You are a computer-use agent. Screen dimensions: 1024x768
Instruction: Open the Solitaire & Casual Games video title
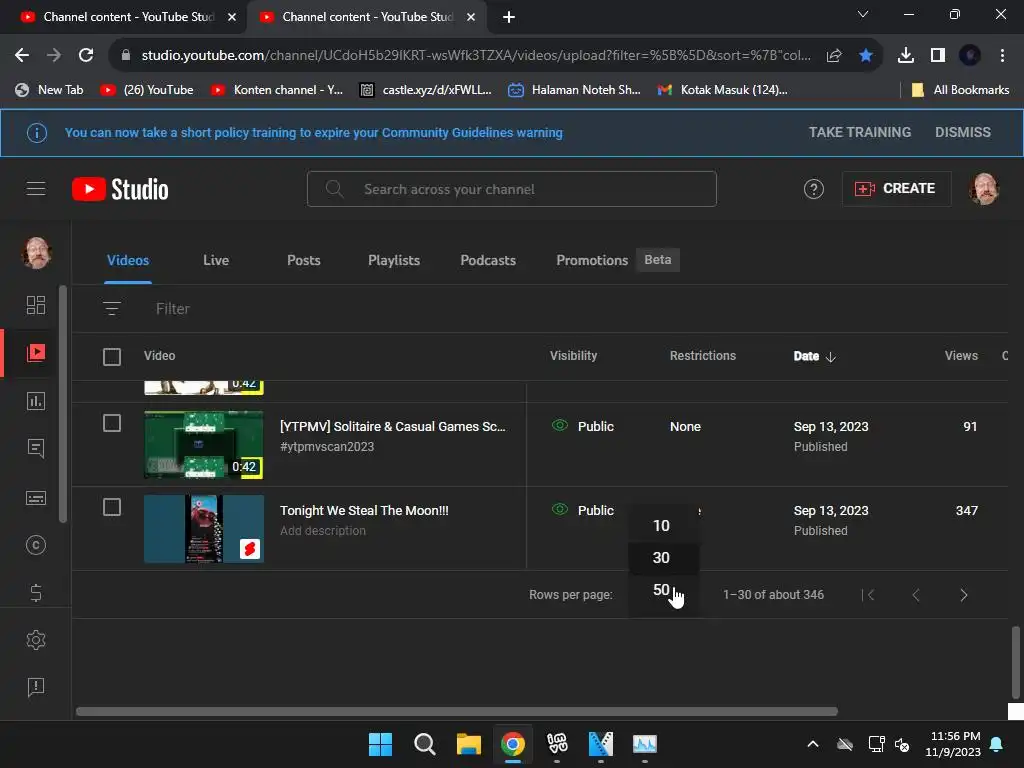[x=392, y=426]
